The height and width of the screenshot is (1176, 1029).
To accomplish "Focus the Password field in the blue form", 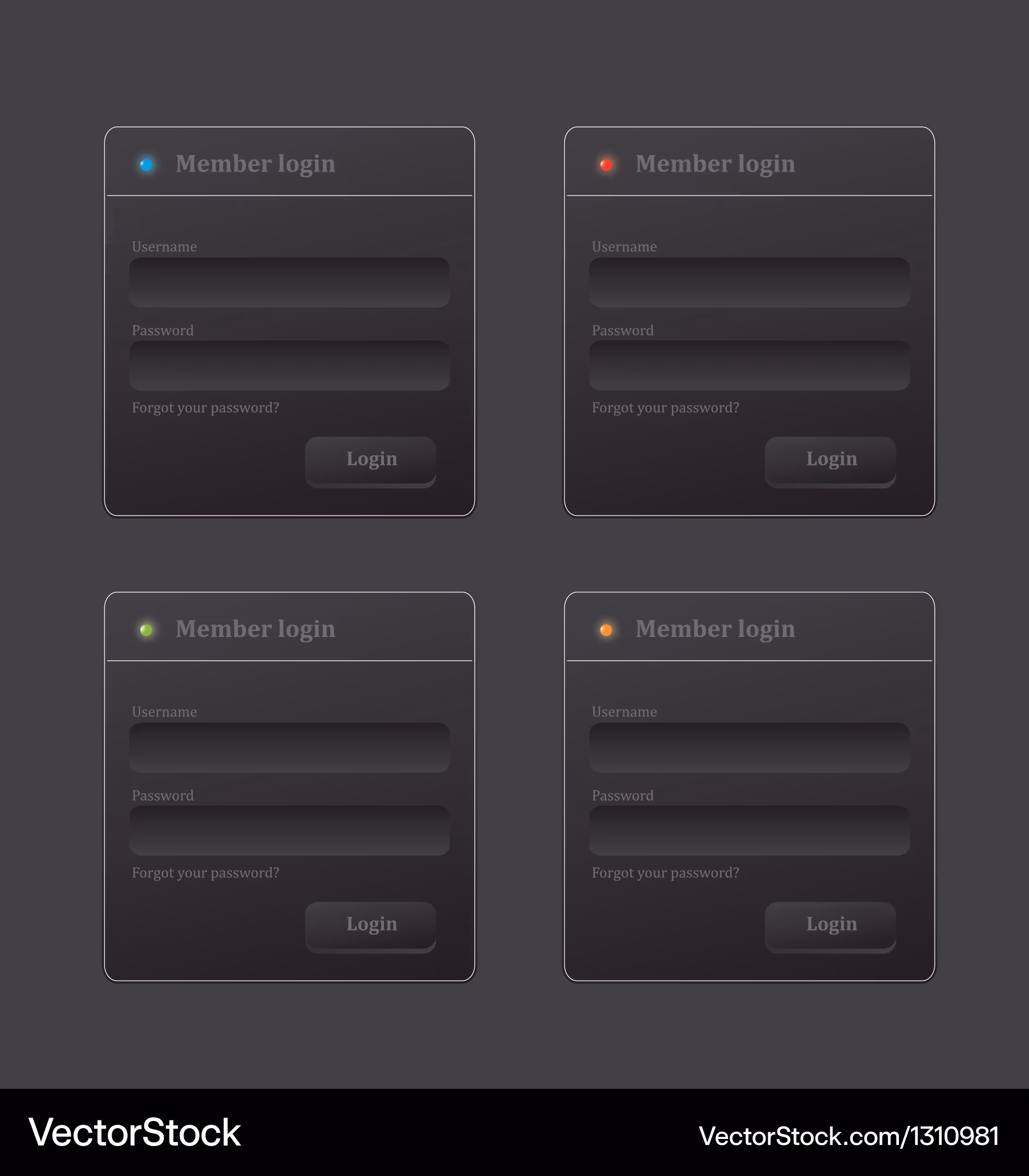I will (290, 366).
